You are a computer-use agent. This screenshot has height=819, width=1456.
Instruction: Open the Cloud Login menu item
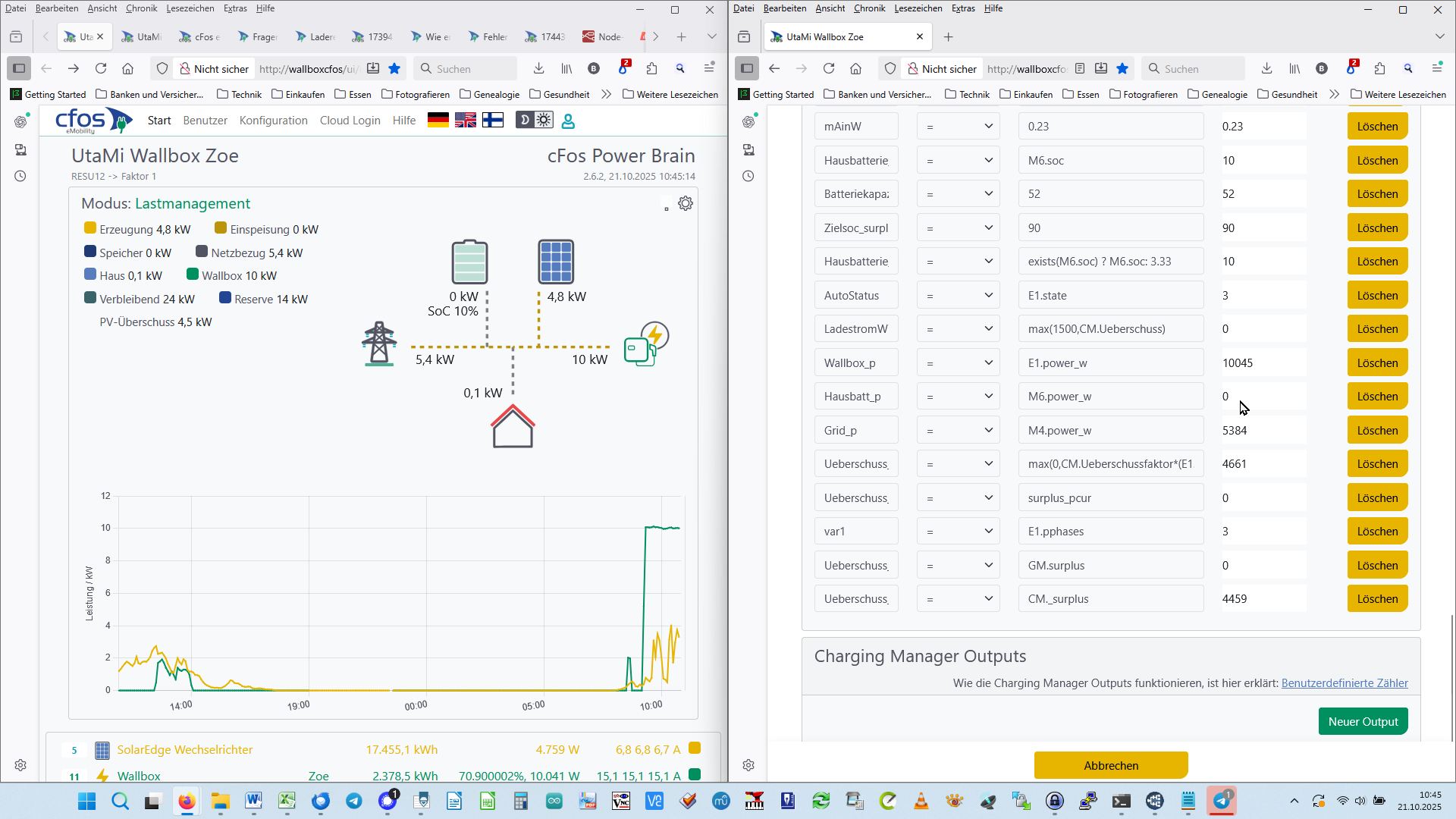[350, 121]
